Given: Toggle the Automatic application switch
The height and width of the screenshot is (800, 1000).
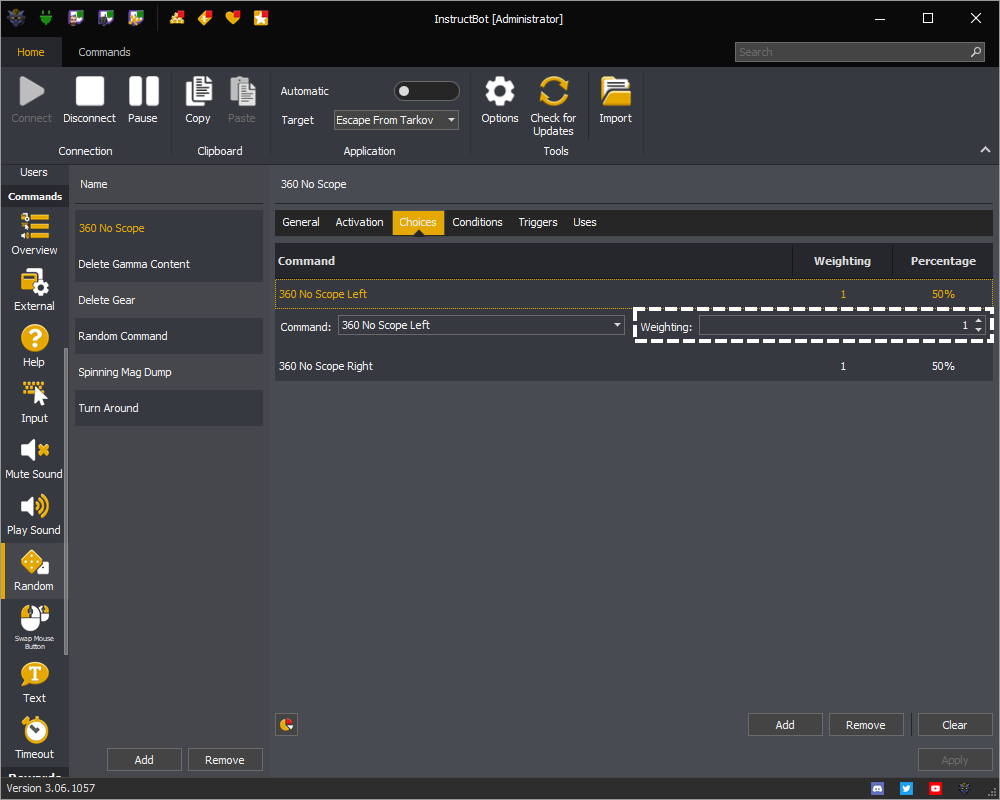Looking at the screenshot, I should [x=426, y=91].
